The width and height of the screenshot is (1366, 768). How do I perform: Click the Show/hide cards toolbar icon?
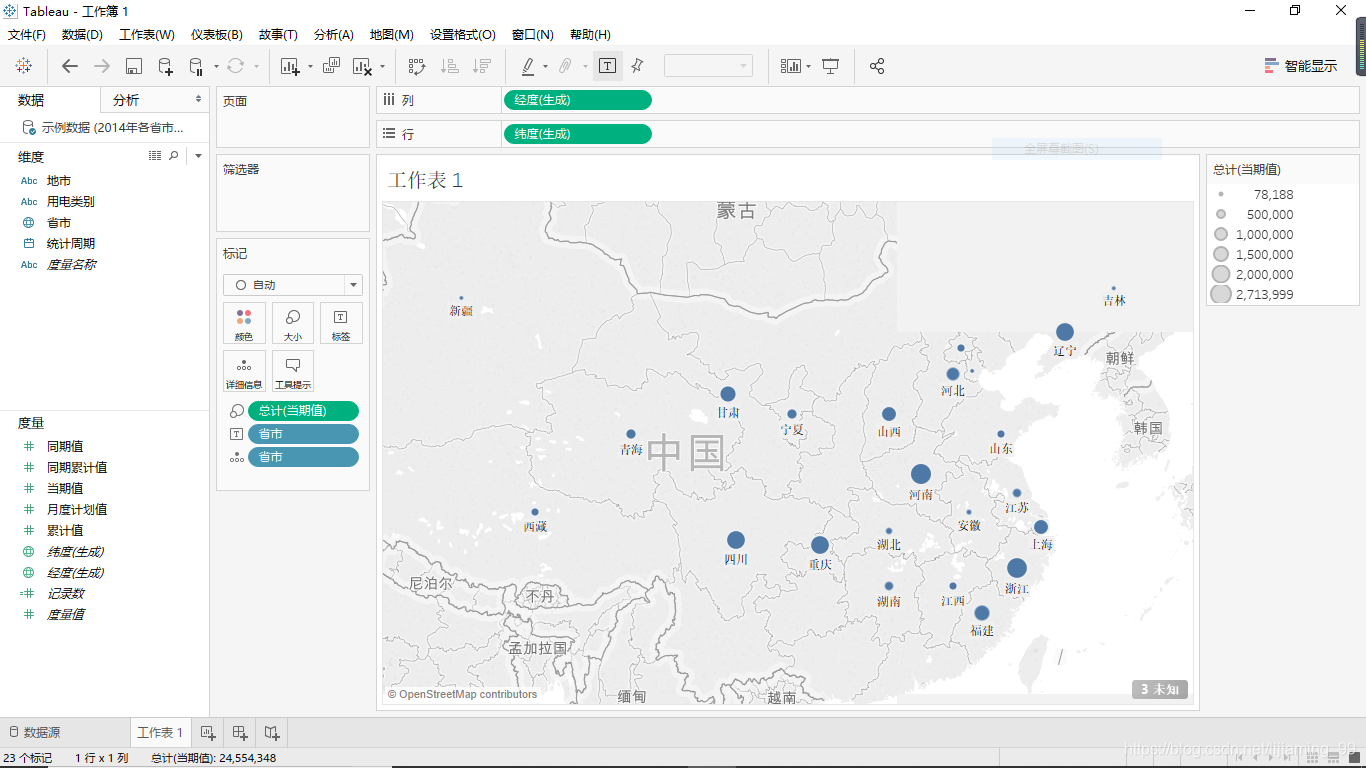tap(791, 66)
